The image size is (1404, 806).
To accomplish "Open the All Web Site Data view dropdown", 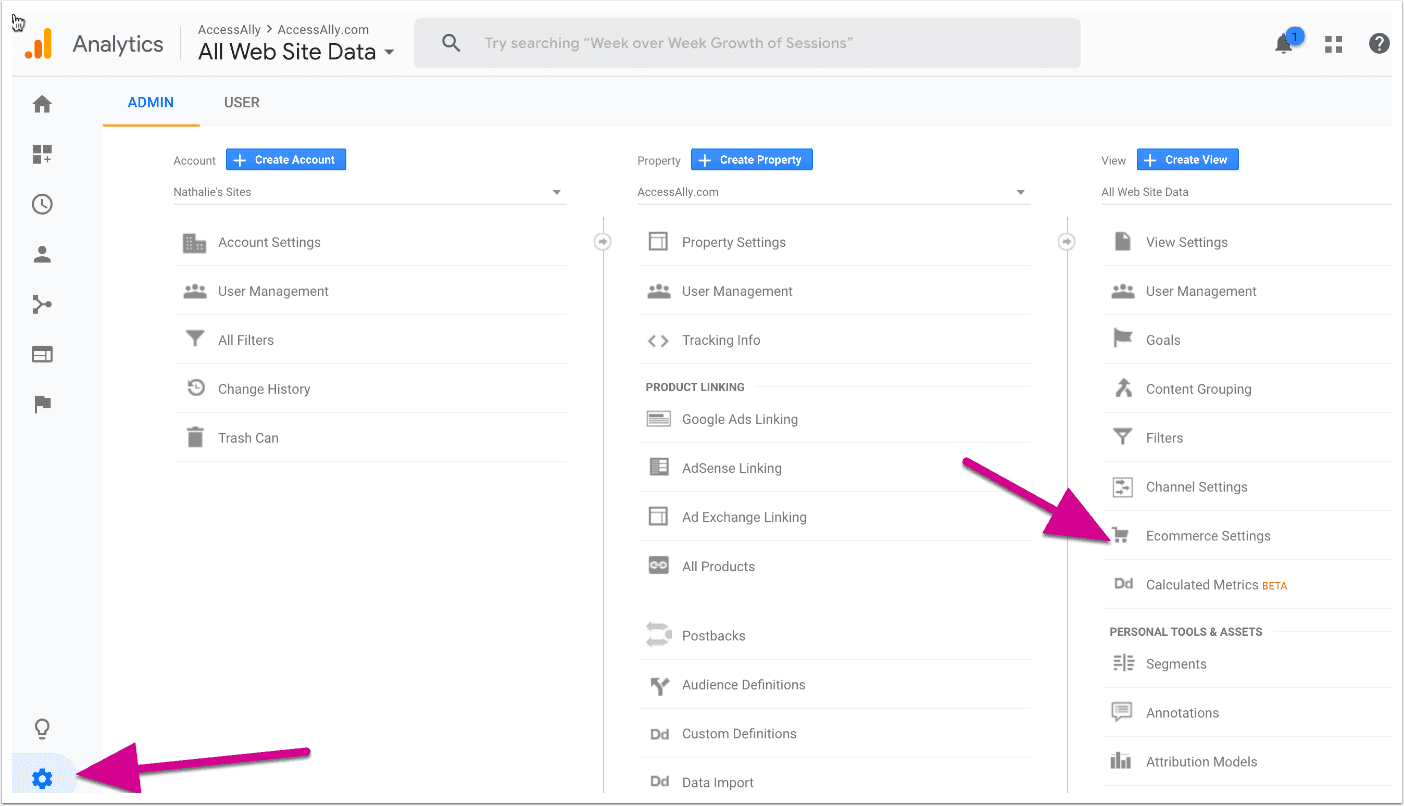I will coord(1246,192).
